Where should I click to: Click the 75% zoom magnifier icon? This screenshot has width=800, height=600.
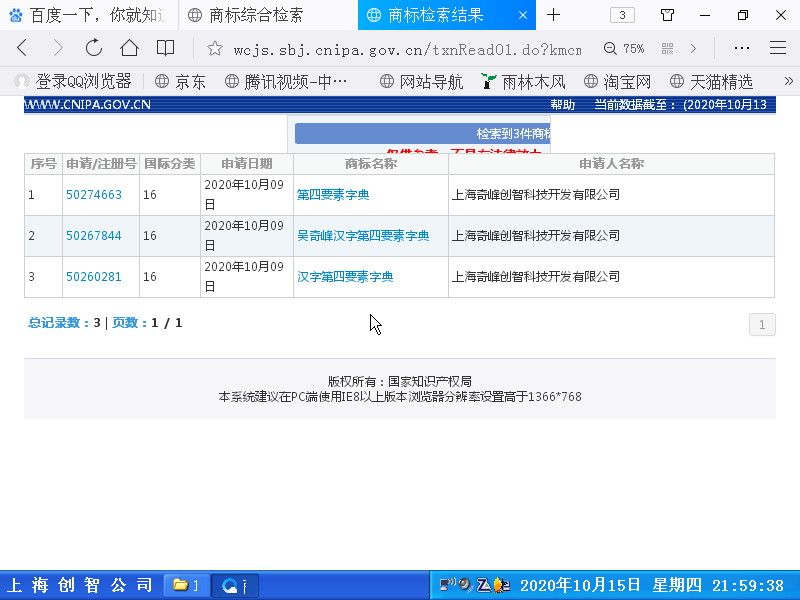pyautogui.click(x=610, y=48)
